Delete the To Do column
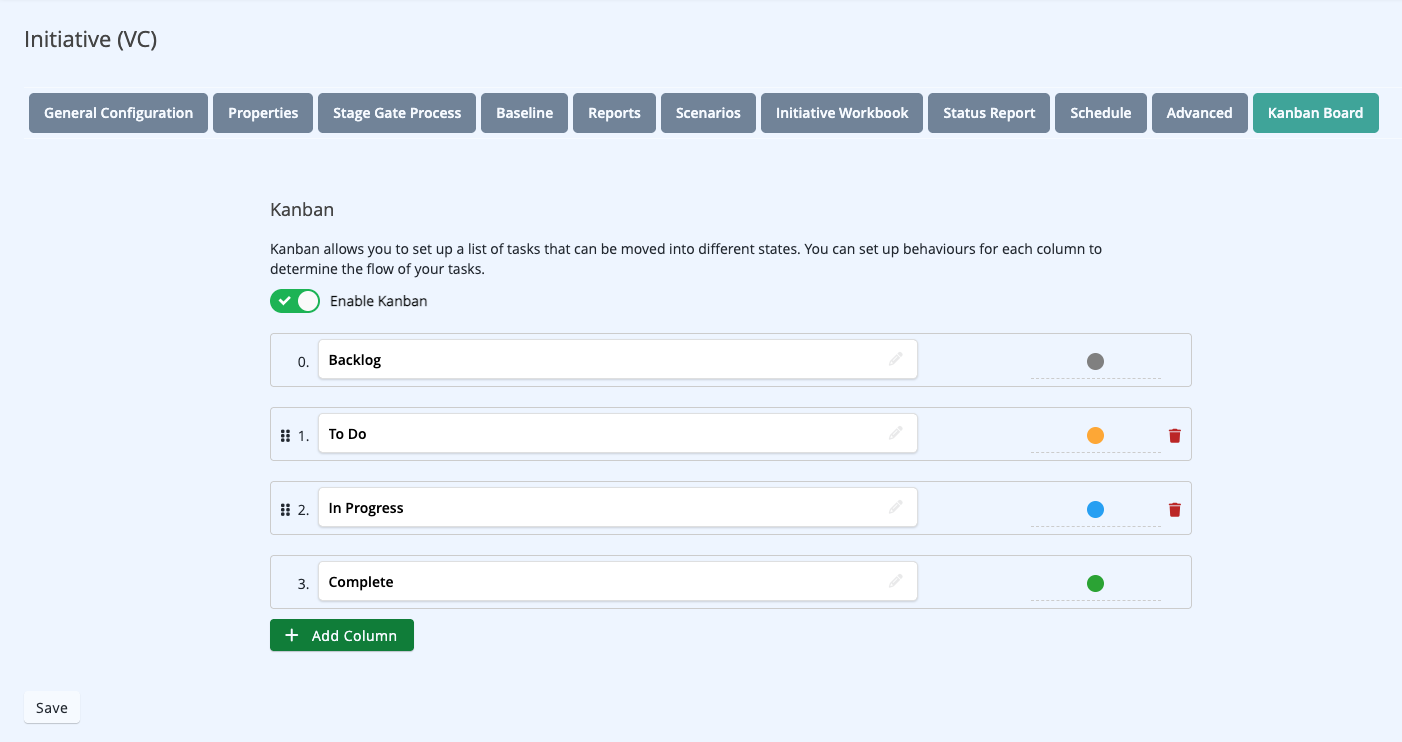 [x=1175, y=436]
